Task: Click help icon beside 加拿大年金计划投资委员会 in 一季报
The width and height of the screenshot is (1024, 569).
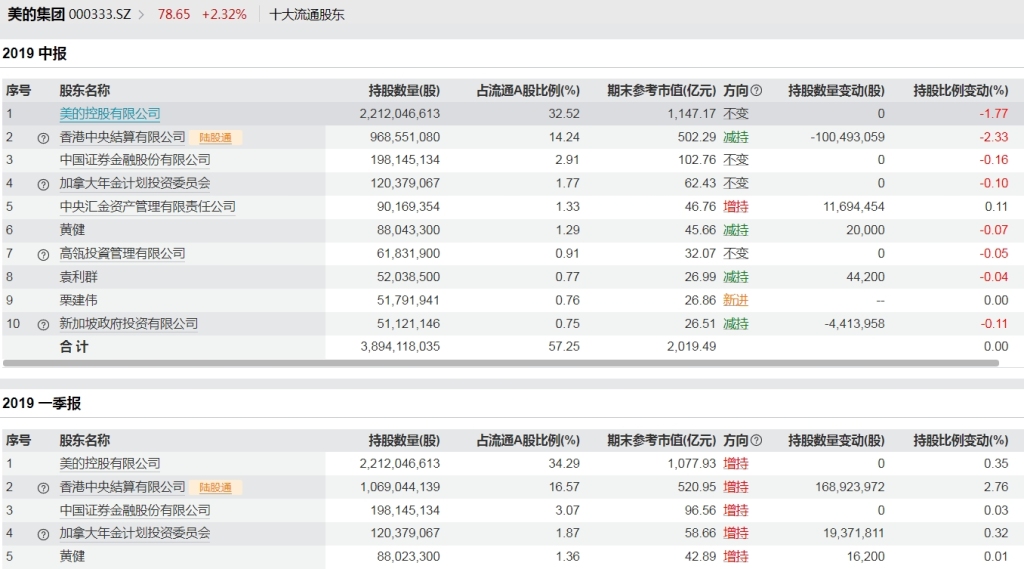Action: coord(43,534)
